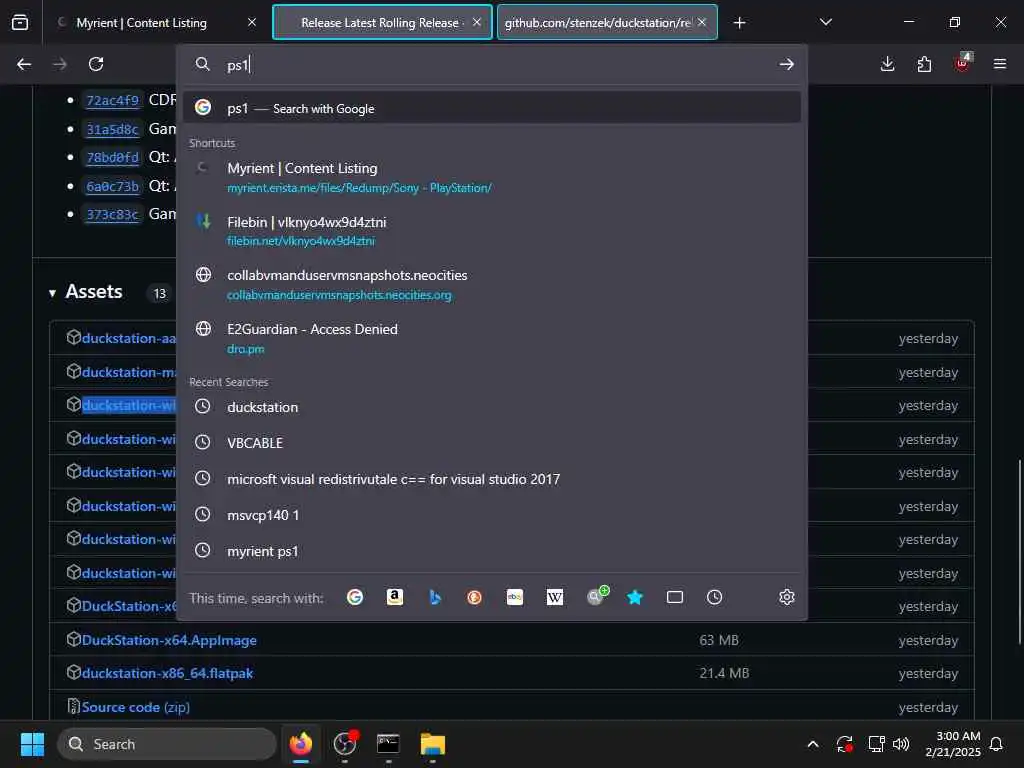Open commit link 373c83c
The width and height of the screenshot is (1024, 768).
(112, 214)
